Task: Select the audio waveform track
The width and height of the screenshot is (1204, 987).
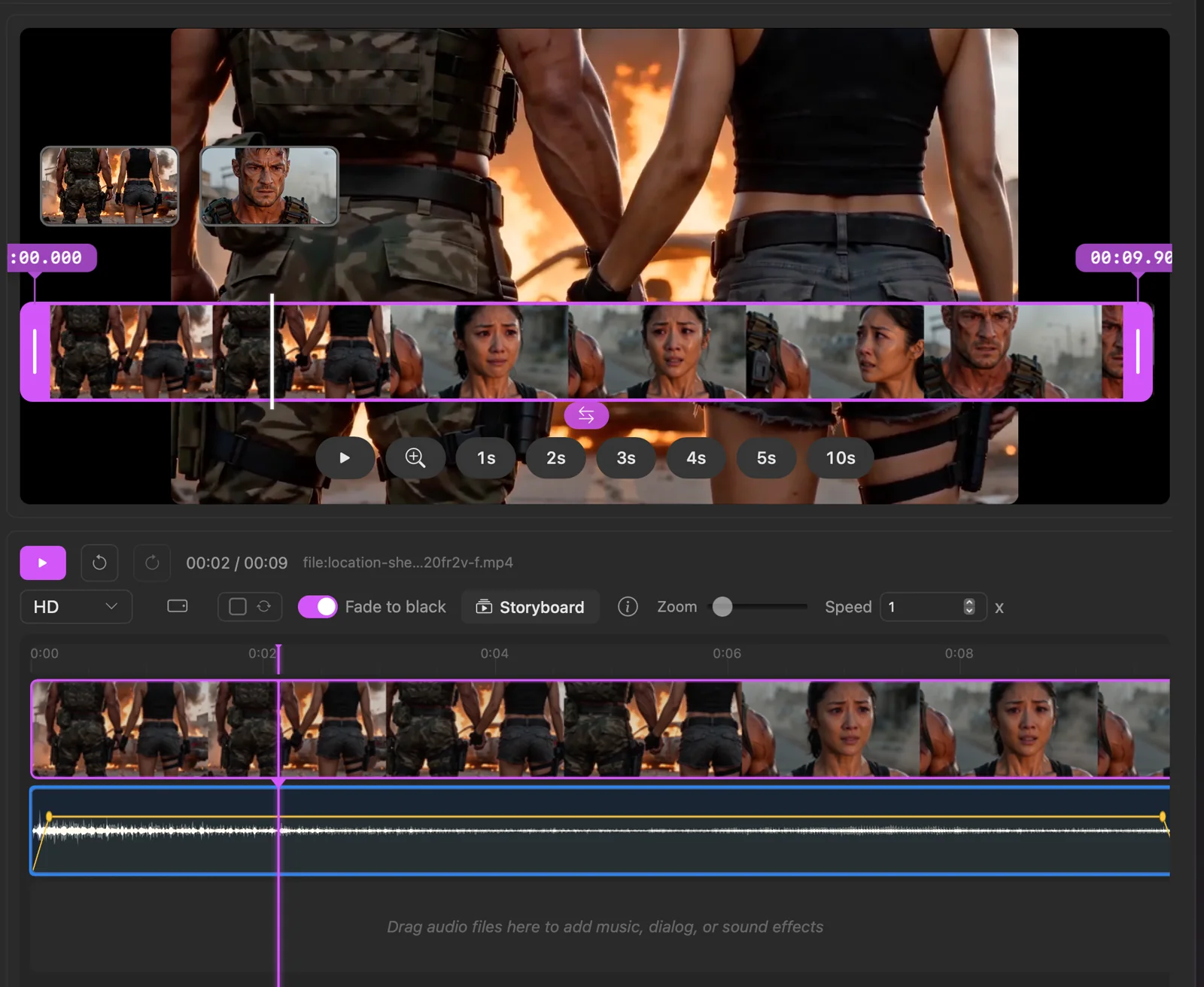Action: [600, 831]
